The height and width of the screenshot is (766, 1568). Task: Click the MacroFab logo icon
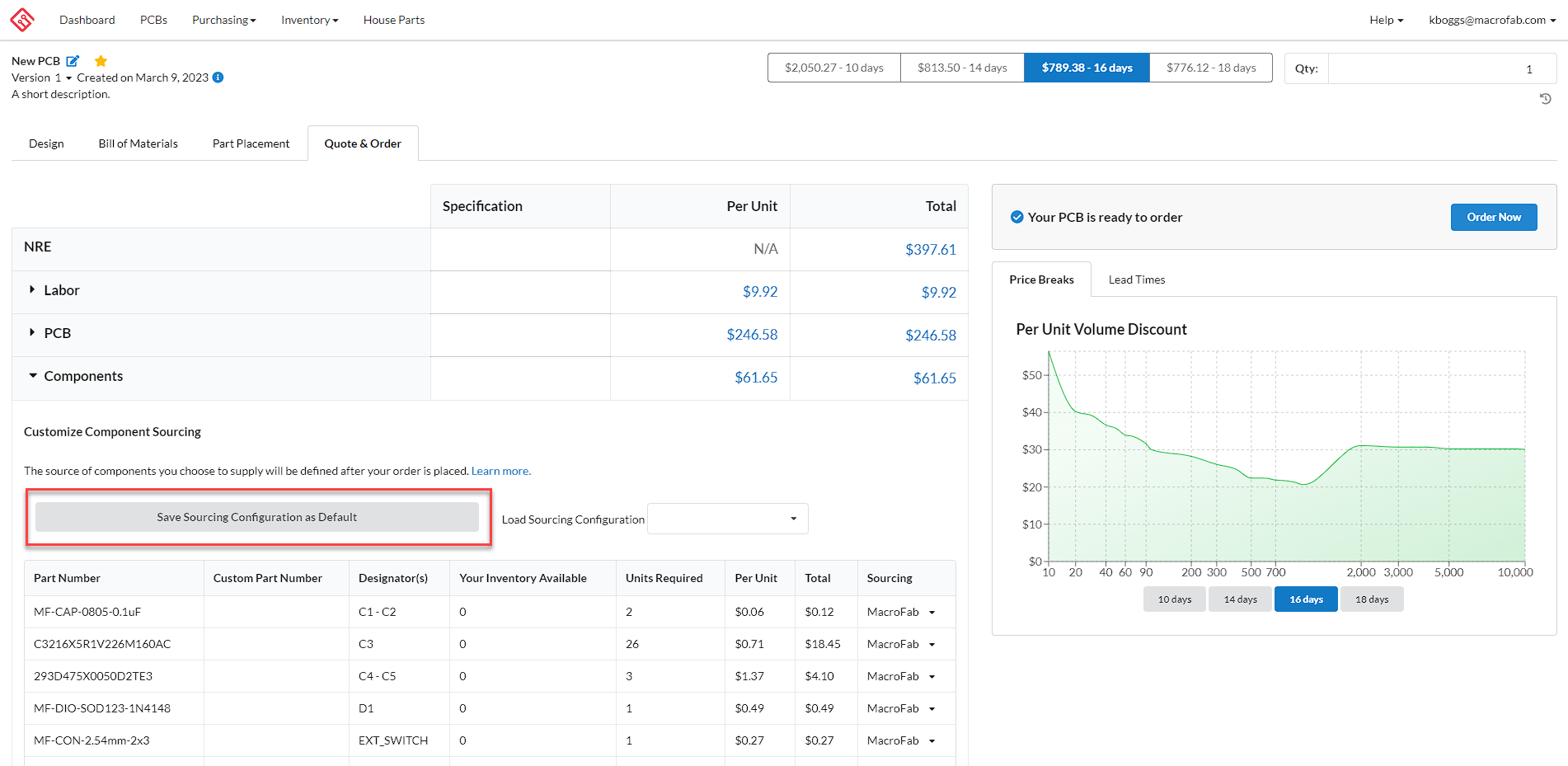[x=22, y=20]
